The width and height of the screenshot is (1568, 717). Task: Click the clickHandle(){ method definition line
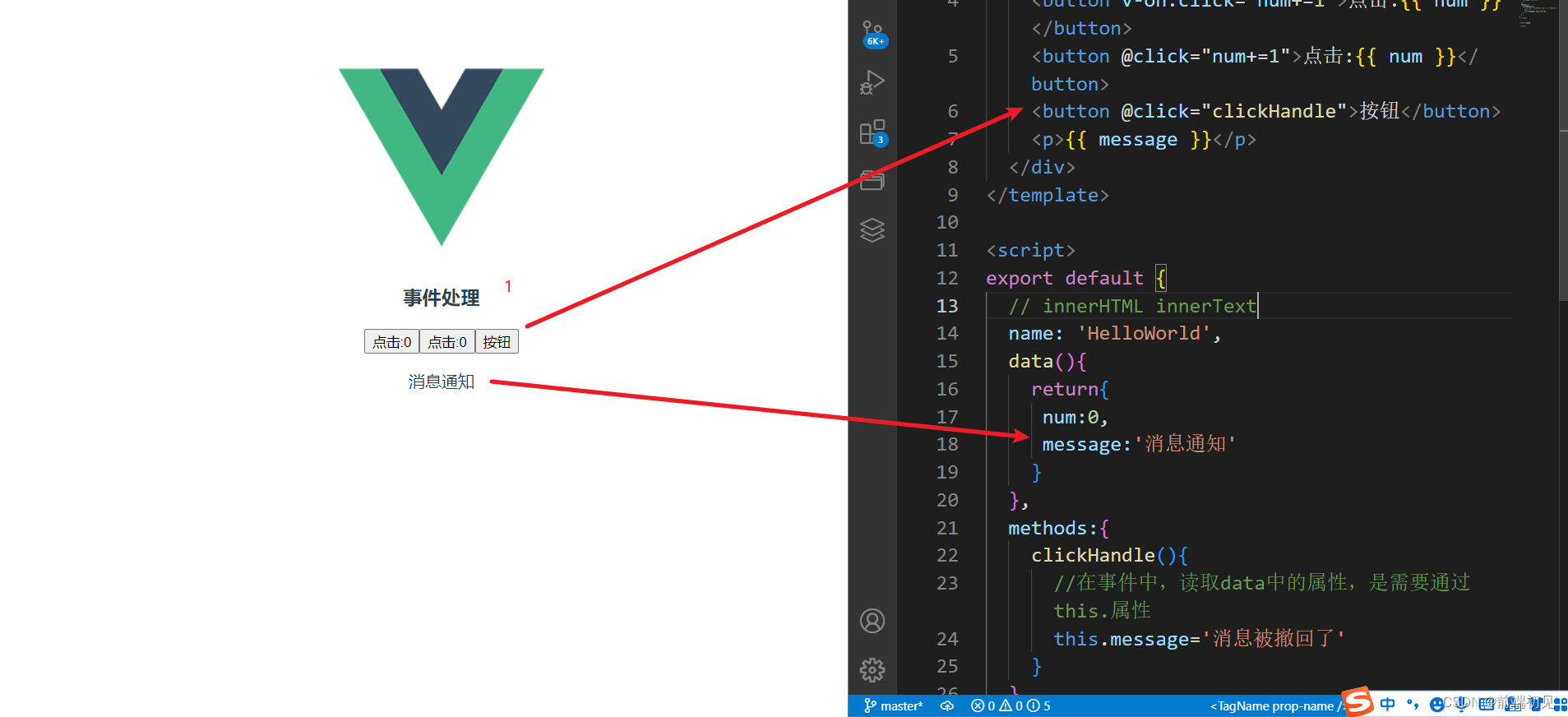[x=1110, y=555]
